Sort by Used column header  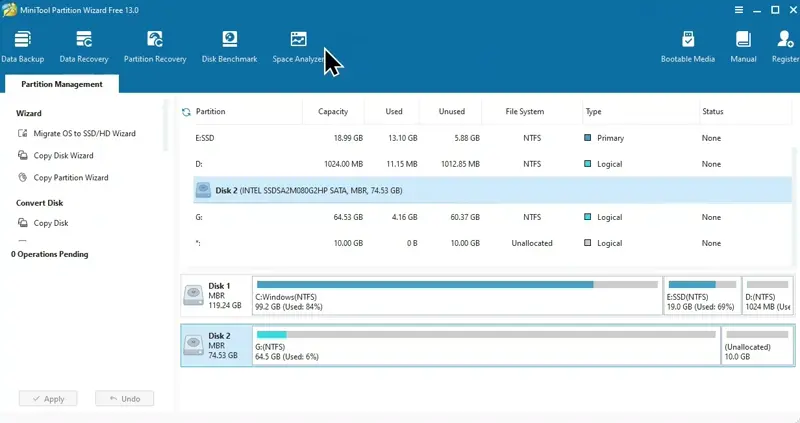coord(393,111)
